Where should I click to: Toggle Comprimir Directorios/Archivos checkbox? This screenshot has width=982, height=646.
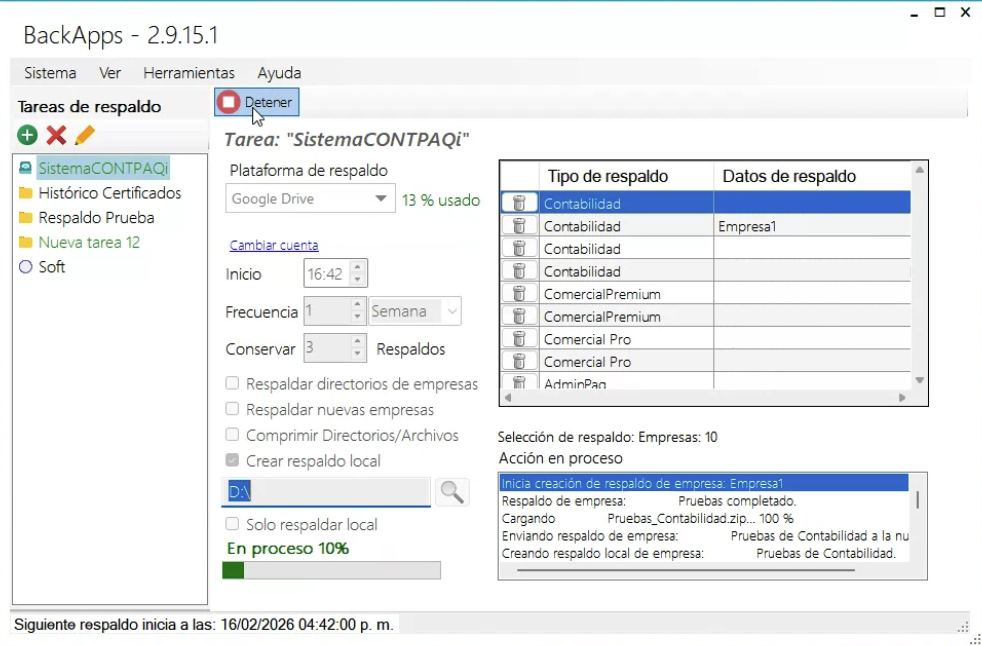232,434
